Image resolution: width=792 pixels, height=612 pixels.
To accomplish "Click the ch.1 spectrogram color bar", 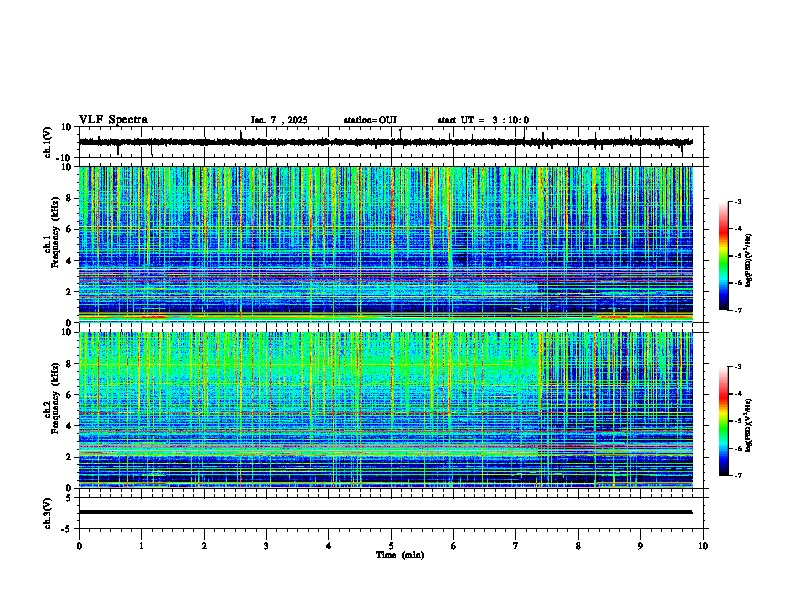I will [723, 256].
